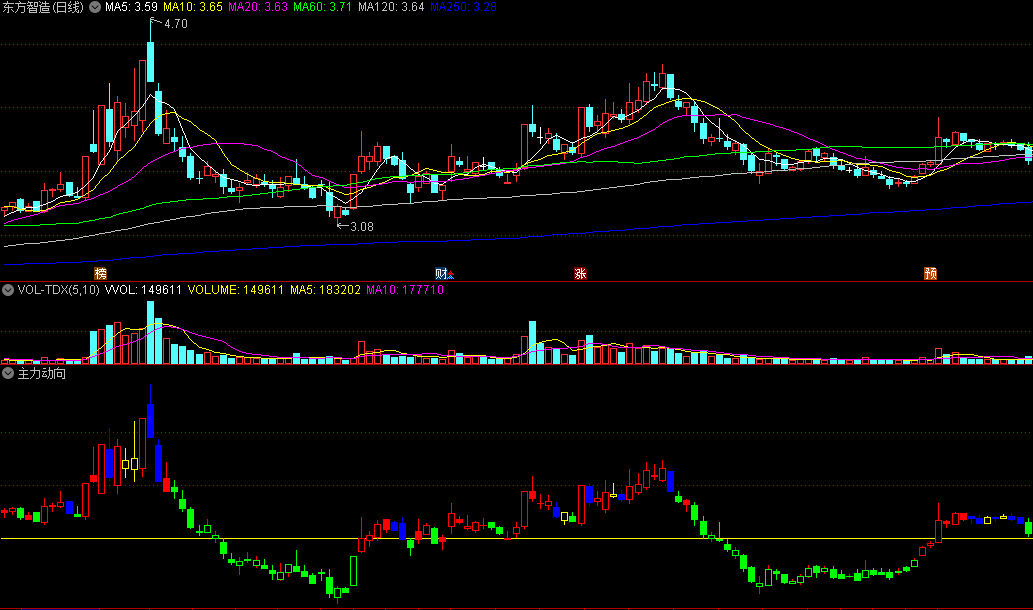This screenshot has width=1033, height=610.
Task: Click the 4.70 high price annotation
Action: pyautogui.click(x=175, y=24)
